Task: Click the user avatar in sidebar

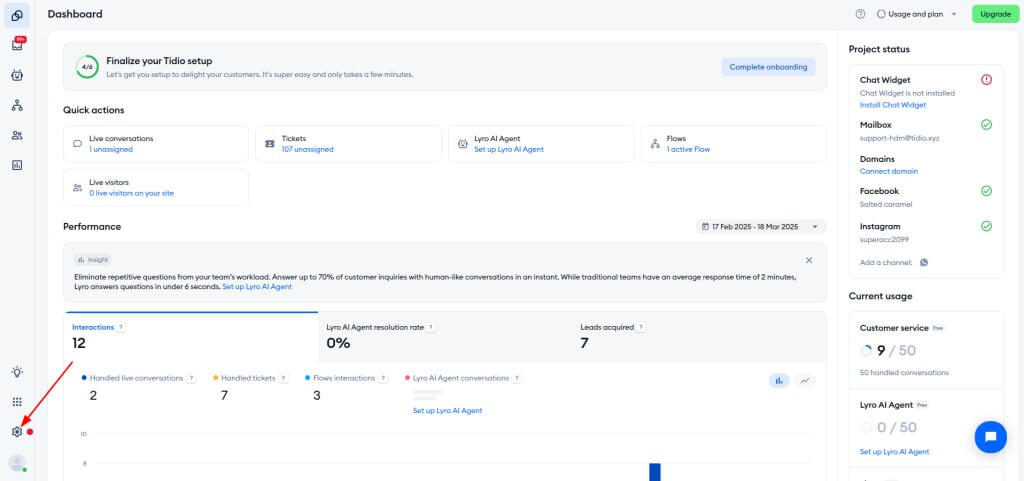Action: 17,463
